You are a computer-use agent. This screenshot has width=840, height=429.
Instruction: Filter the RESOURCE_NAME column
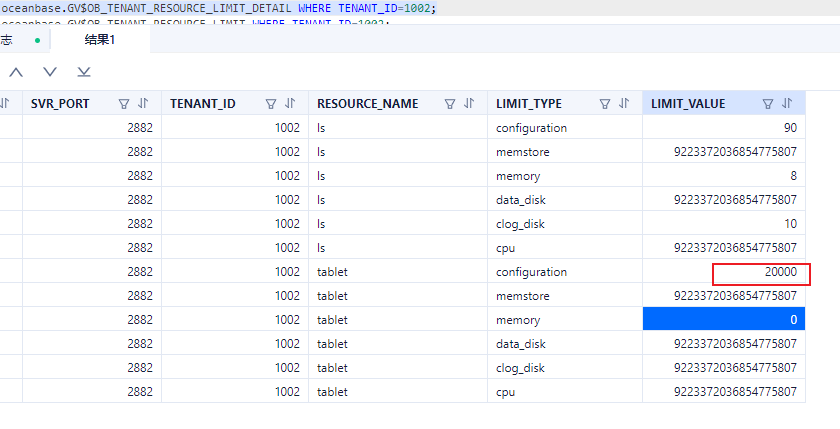(450, 103)
